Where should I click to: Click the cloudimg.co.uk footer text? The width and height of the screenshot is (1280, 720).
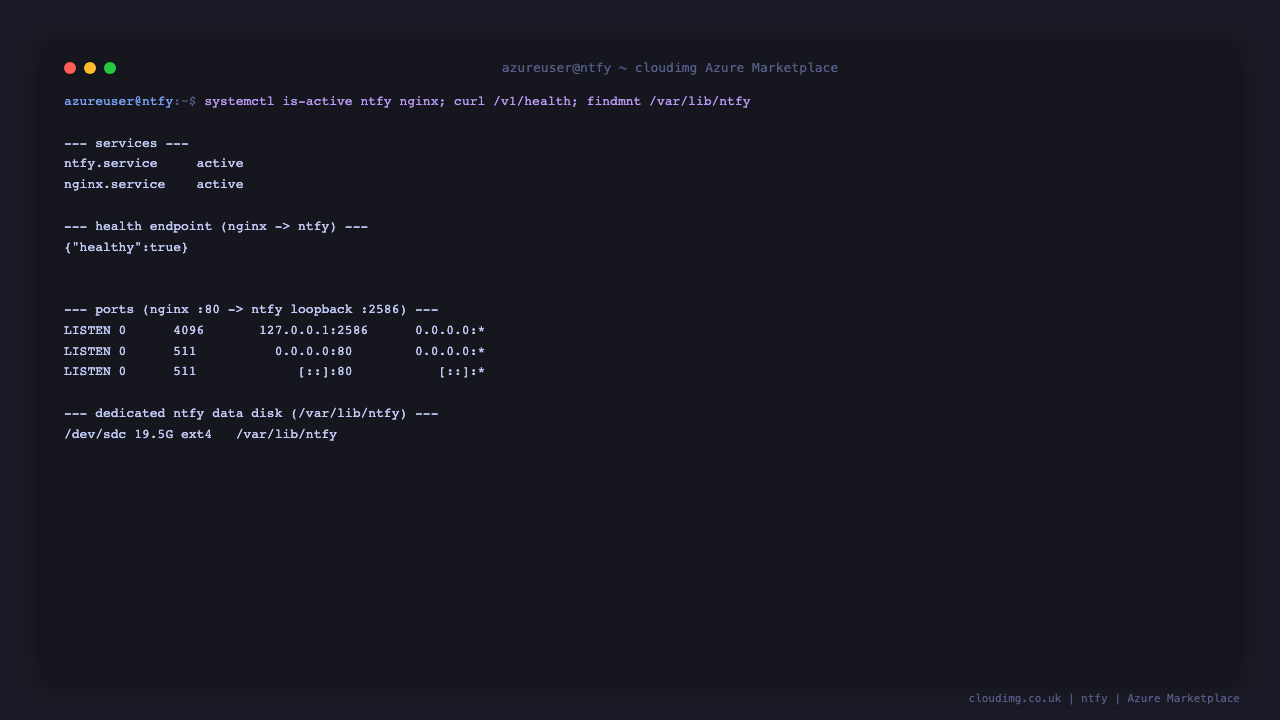[x=1015, y=698]
